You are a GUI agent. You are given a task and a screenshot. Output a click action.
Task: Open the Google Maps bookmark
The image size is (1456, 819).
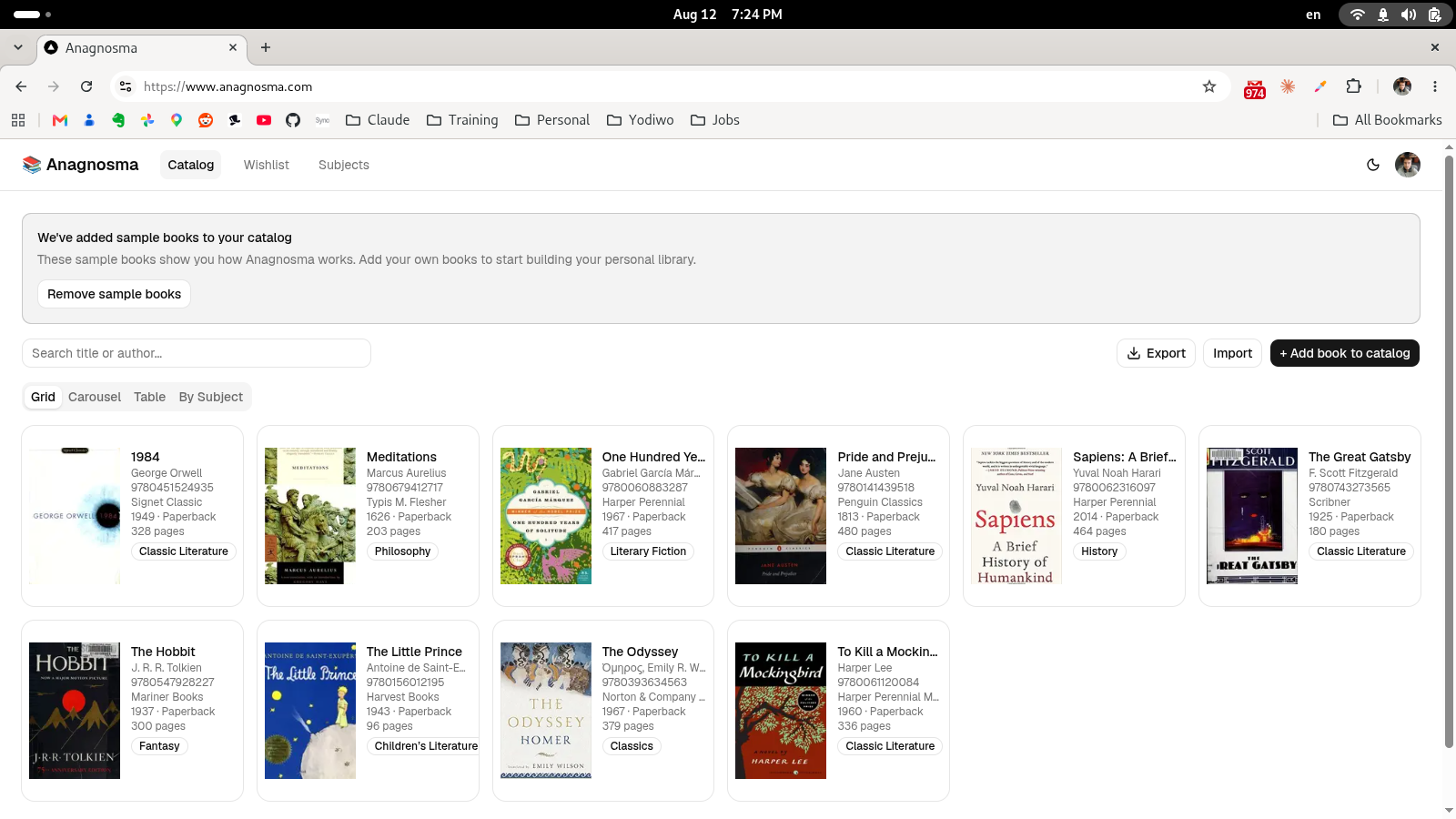click(177, 120)
